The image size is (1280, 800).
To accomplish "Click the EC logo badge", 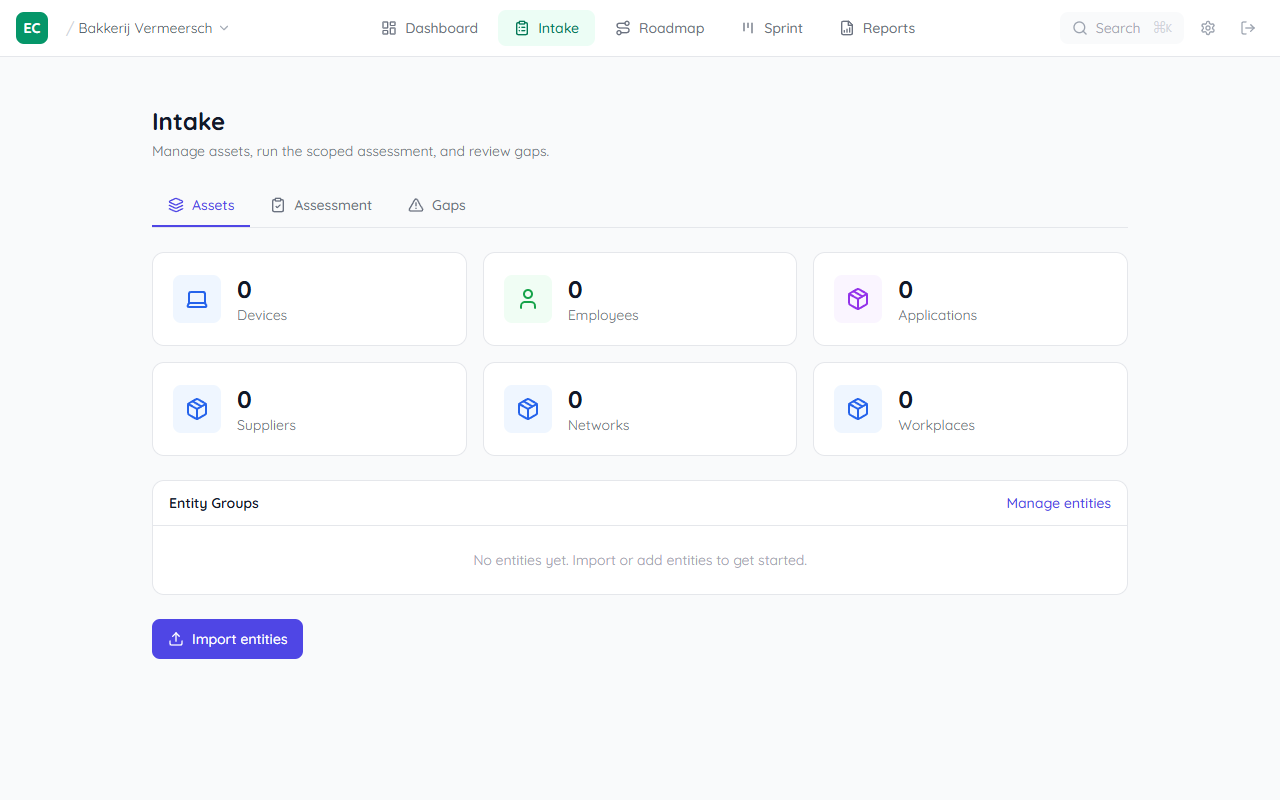I will [31, 28].
